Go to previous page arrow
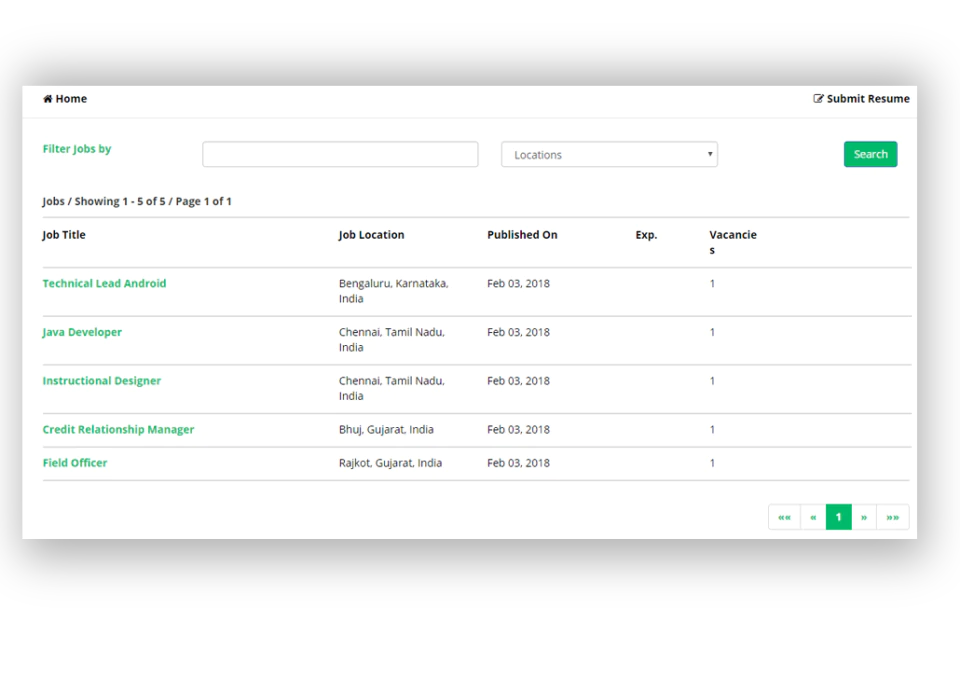The image size is (960, 691). pos(813,517)
